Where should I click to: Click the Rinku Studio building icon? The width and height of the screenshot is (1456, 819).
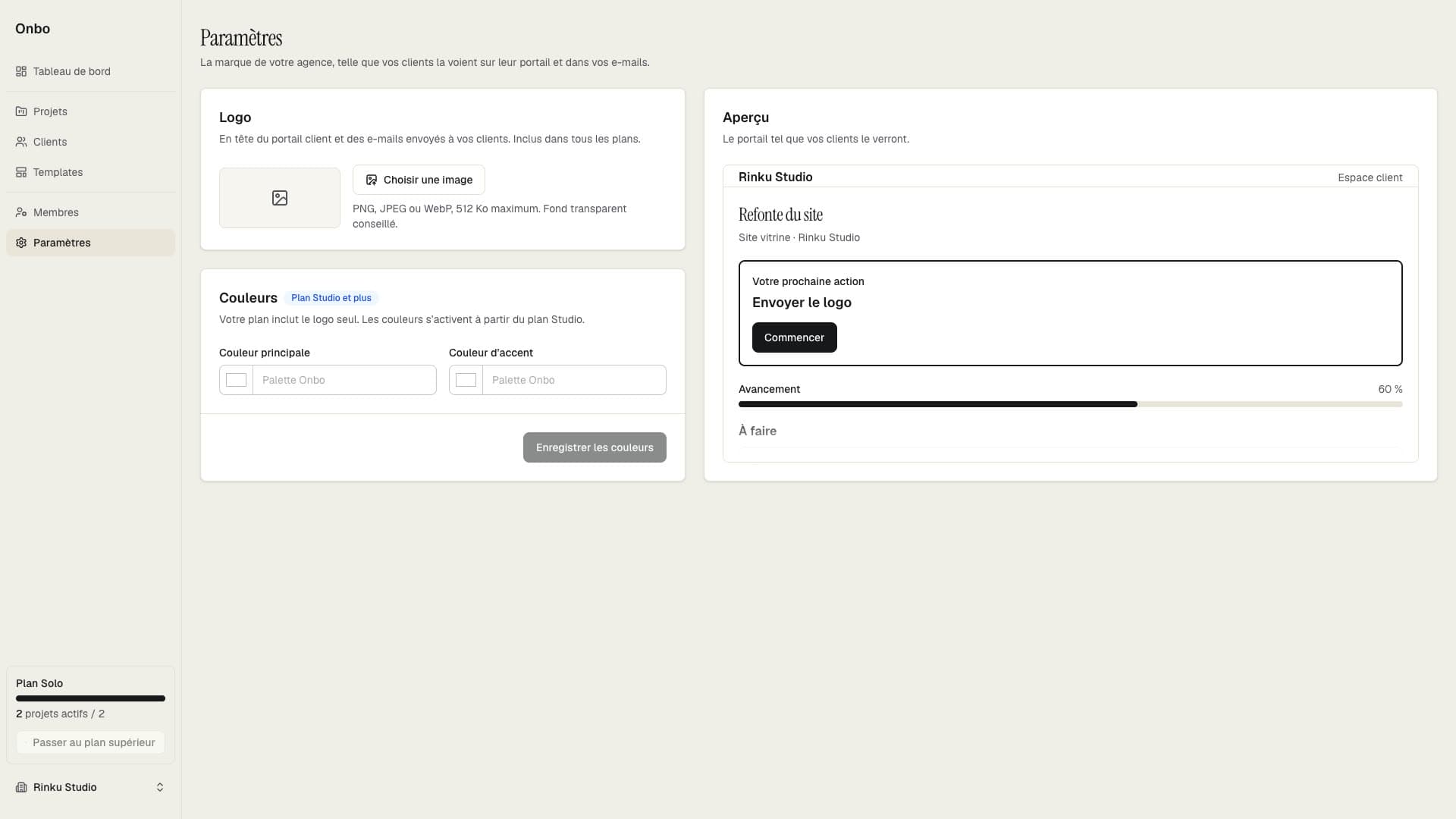pos(21,787)
